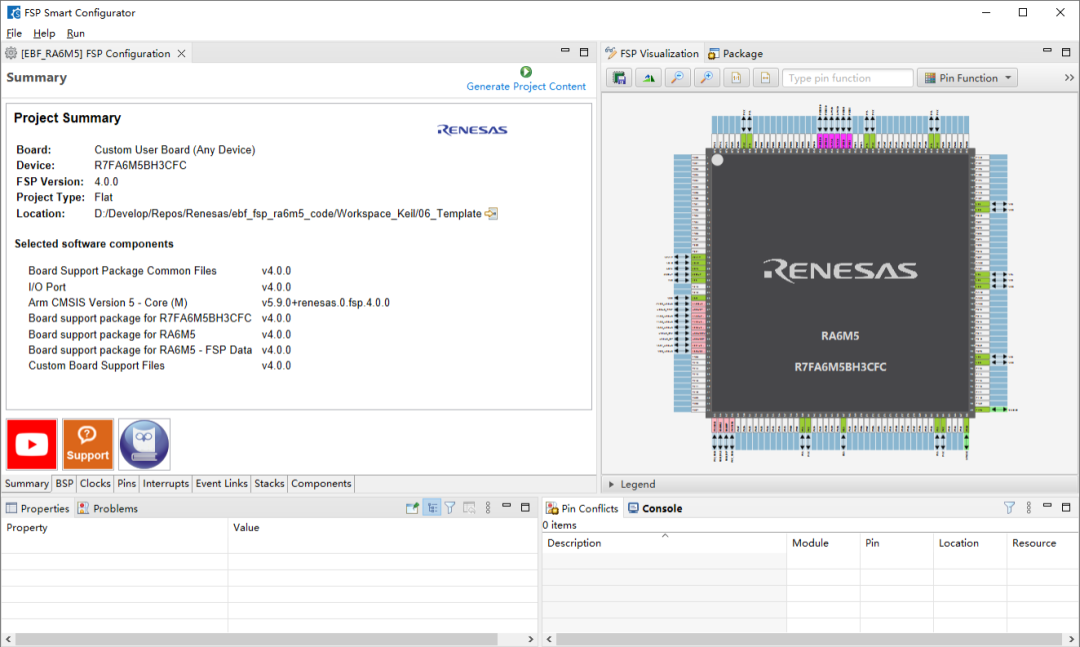Screen dimensions: 1080x647
Task: Click the Pin column header in Pin Conflicts
Action: point(897,543)
